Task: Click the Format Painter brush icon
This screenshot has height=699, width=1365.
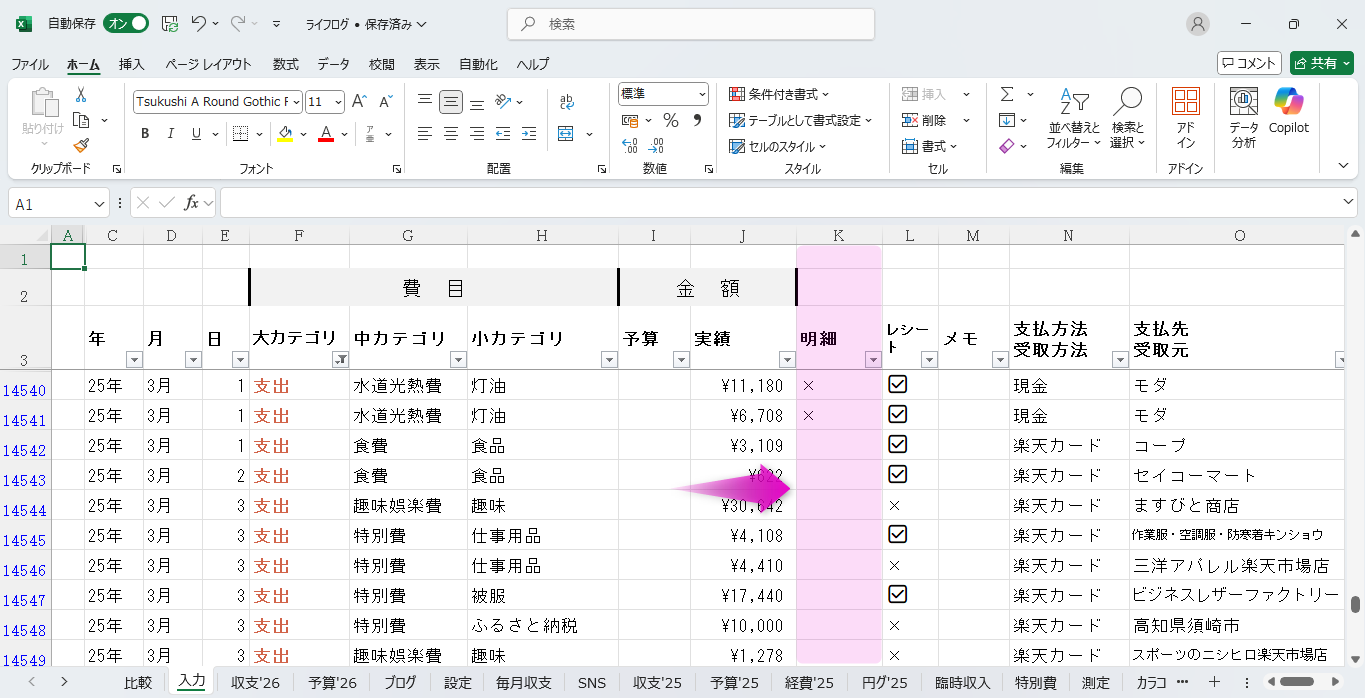Action: [x=81, y=145]
